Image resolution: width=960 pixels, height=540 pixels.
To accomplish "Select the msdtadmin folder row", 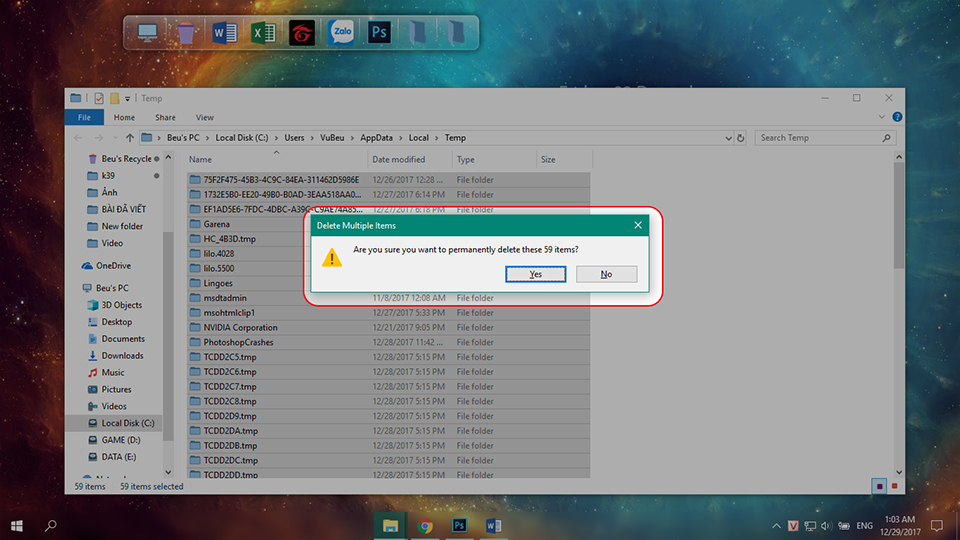I will point(388,298).
